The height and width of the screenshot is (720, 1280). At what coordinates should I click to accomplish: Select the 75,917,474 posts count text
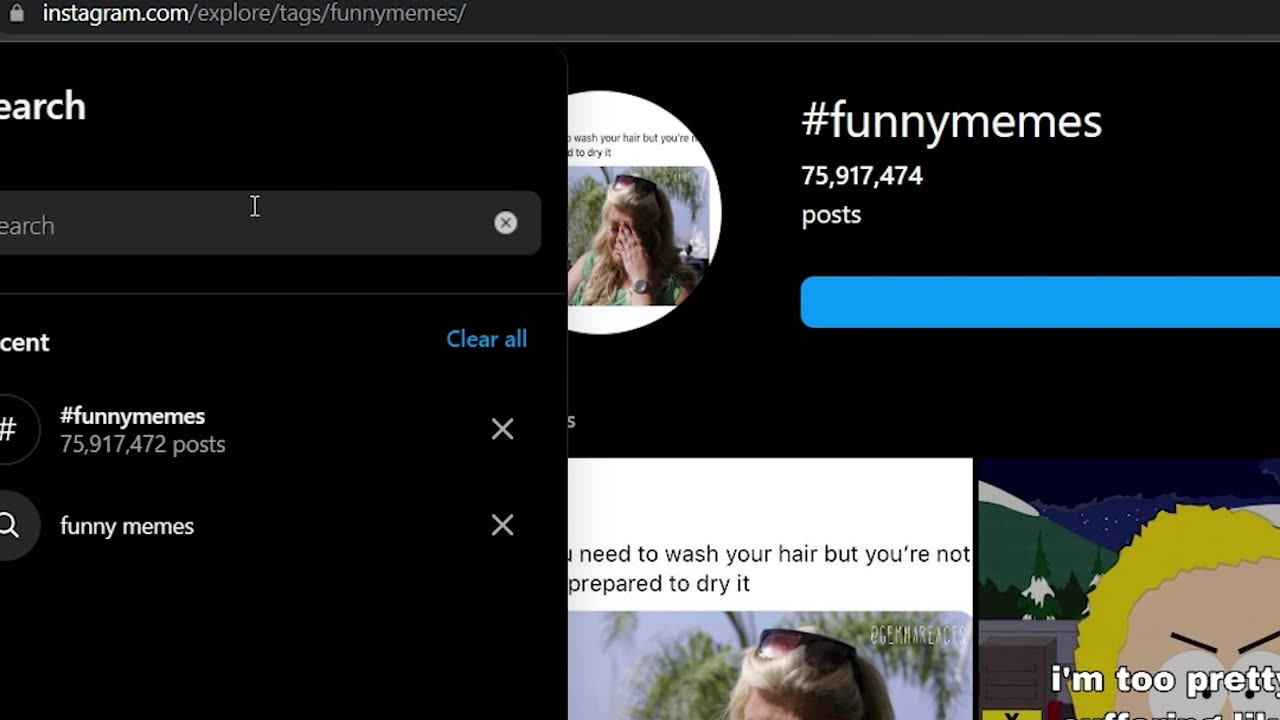pos(862,176)
